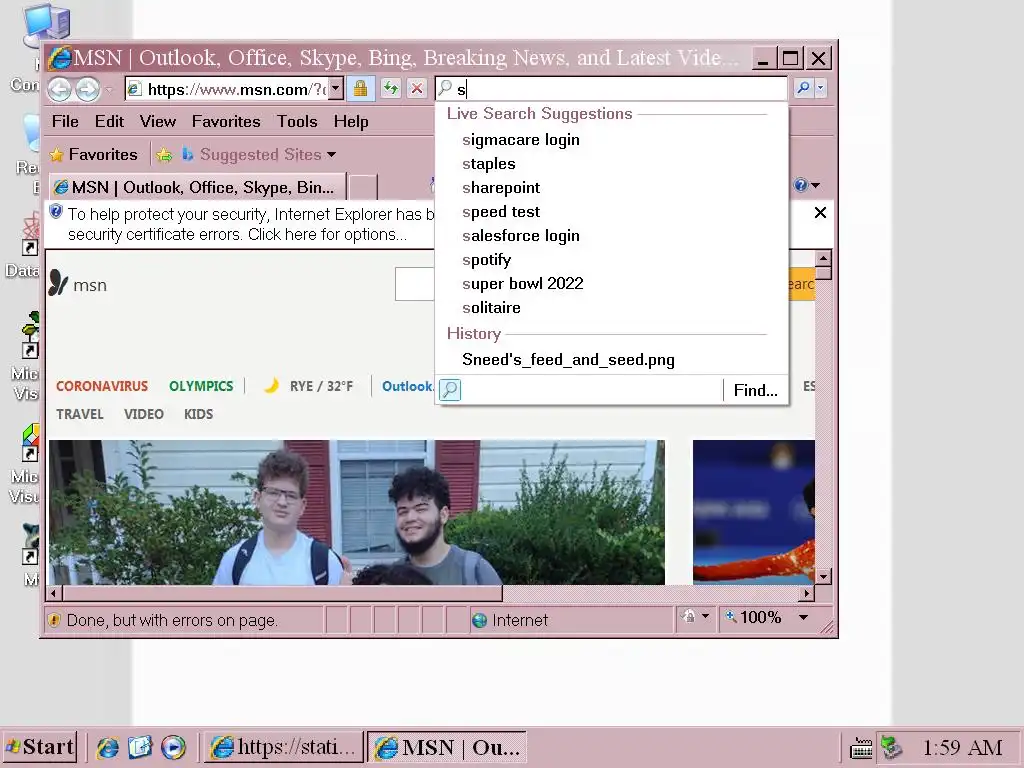This screenshot has width=1024, height=768.
Task: Click the vertical scrollbar up arrow
Action: tap(823, 258)
